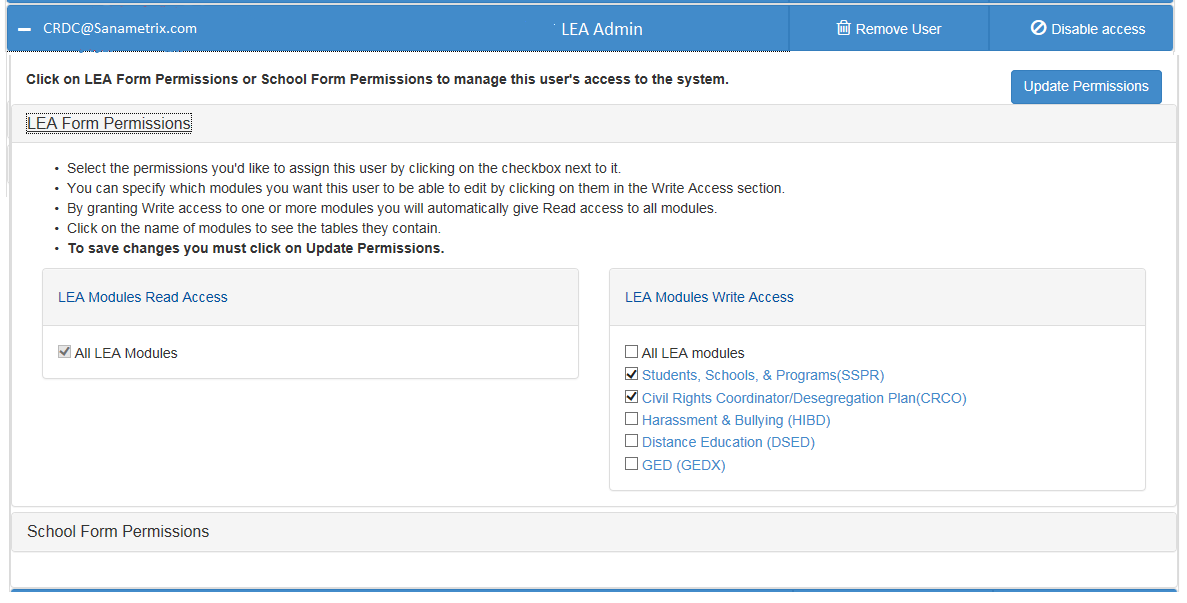
Task: Open the Distance Education (DSED) link
Action: (x=728, y=442)
